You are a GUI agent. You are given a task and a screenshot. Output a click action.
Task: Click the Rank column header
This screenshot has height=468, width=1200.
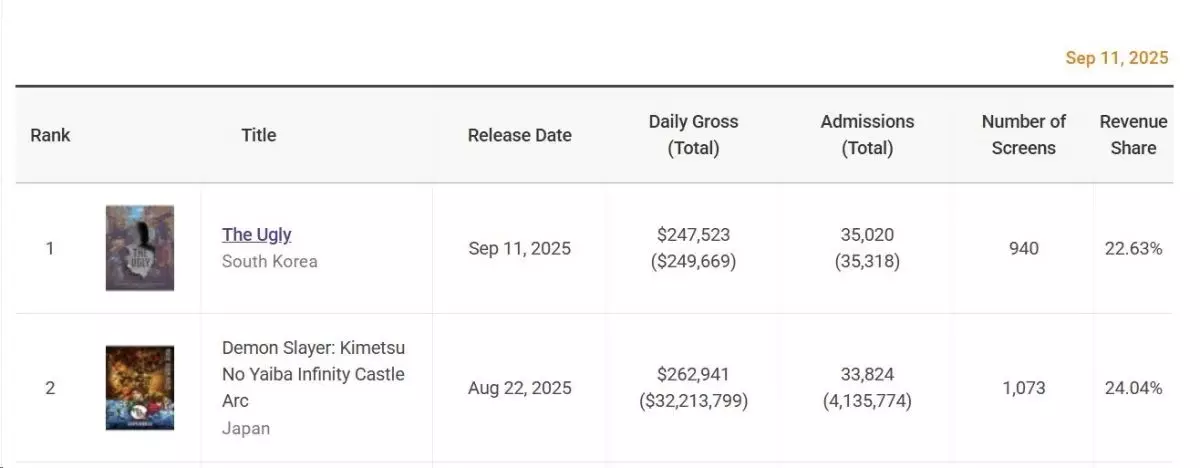tap(50, 135)
